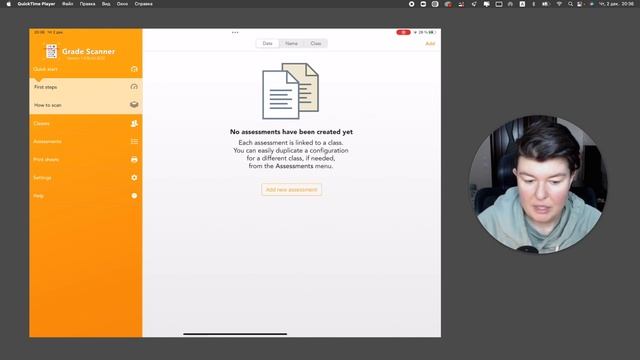Tap the iPad battery status indicator
Screen dimensions: 640x360
tap(427, 32)
